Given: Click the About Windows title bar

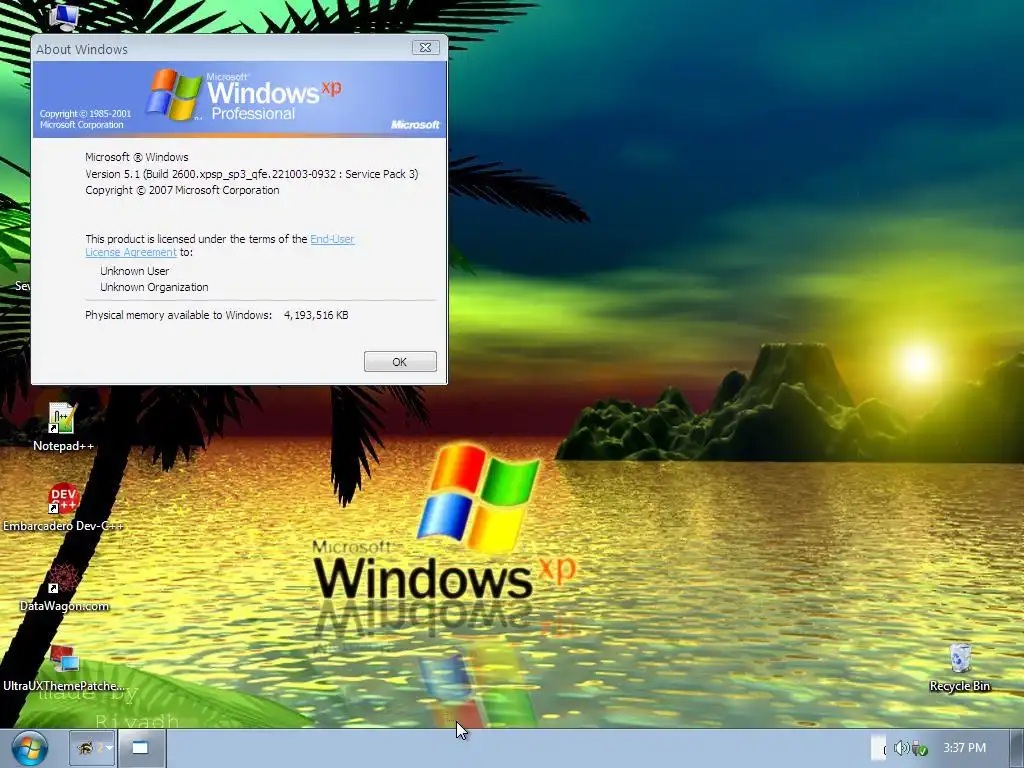Looking at the screenshot, I should 222,48.
